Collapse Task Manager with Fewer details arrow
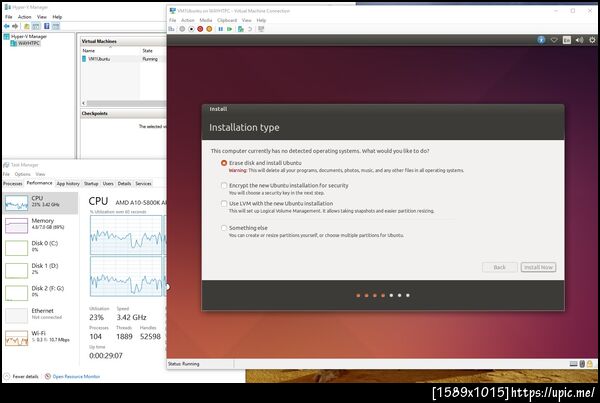 coord(7,376)
